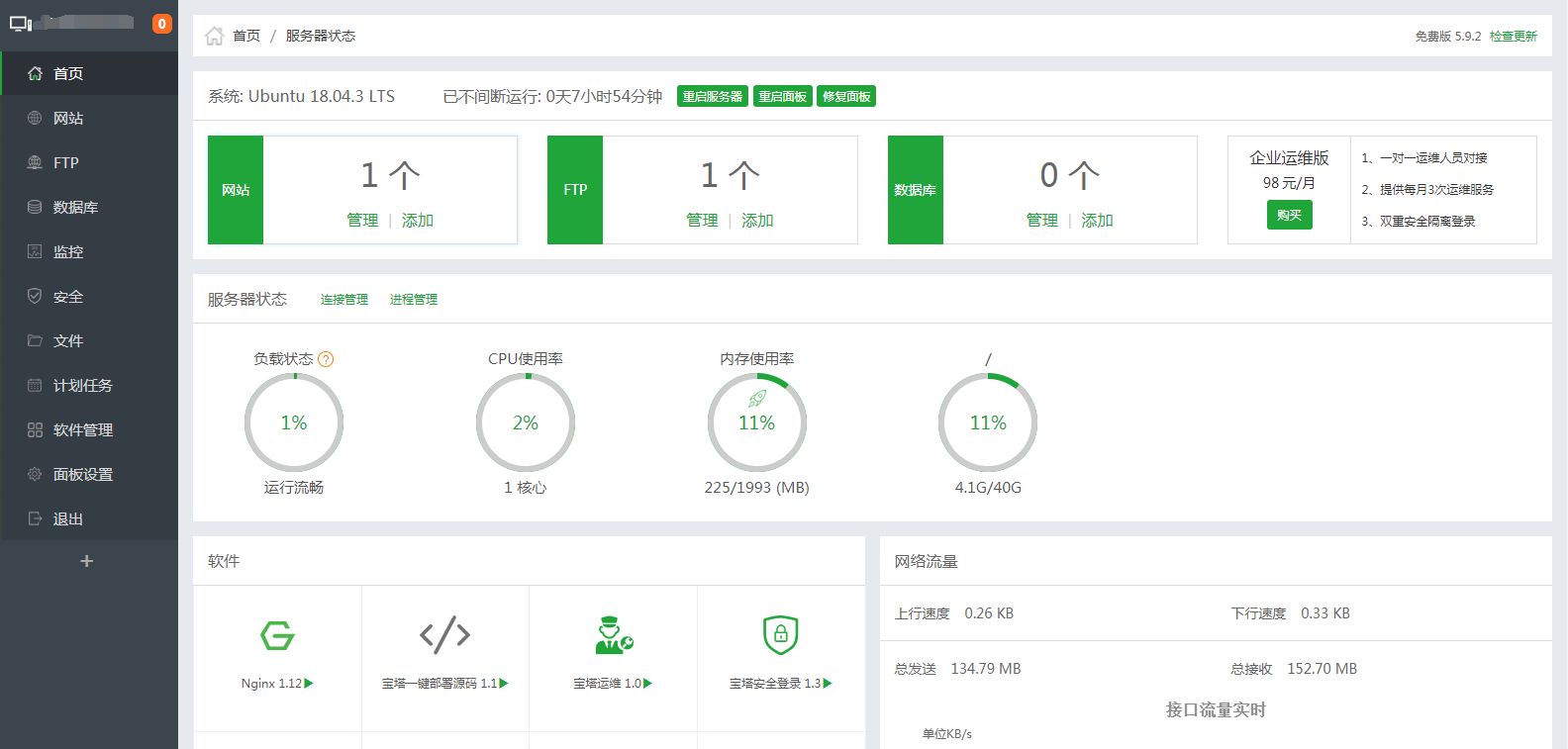1568x749 pixels.
Task: Click the green arrow next to Nginx 1.12
Action: click(309, 684)
